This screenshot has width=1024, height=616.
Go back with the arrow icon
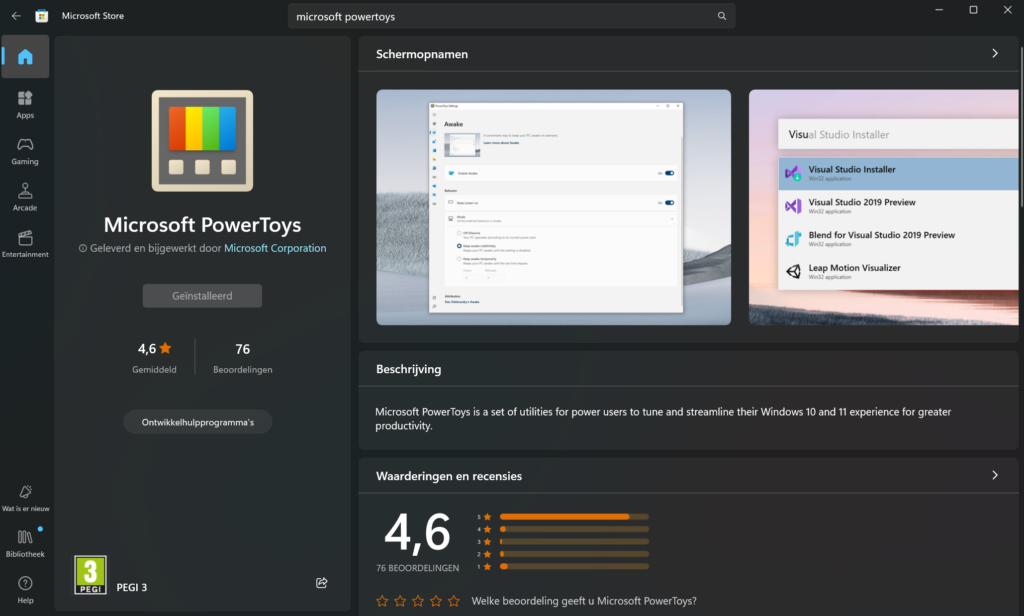(16, 16)
